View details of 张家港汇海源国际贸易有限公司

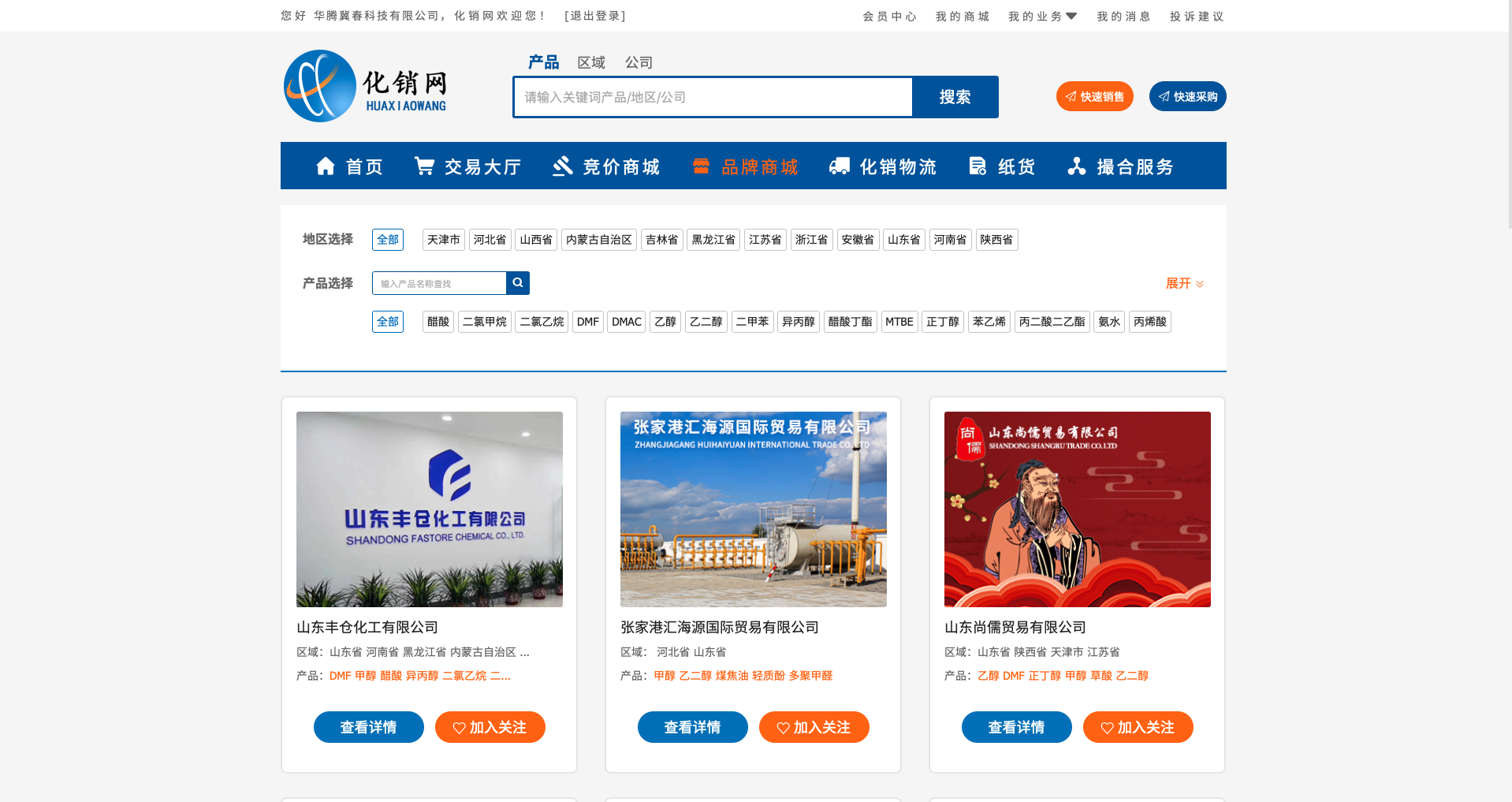coord(693,727)
